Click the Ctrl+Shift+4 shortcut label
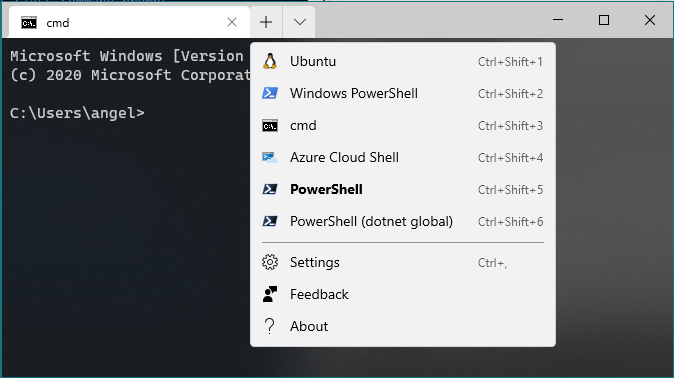The image size is (674, 378). point(510,158)
